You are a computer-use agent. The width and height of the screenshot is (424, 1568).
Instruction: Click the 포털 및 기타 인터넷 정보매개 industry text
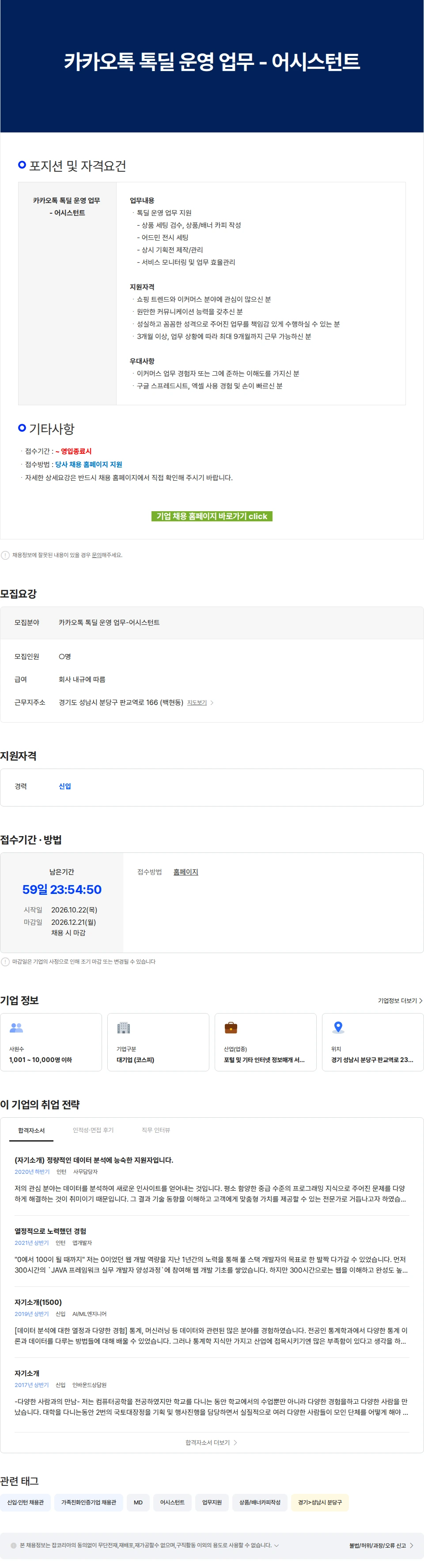pyautogui.click(x=264, y=1060)
